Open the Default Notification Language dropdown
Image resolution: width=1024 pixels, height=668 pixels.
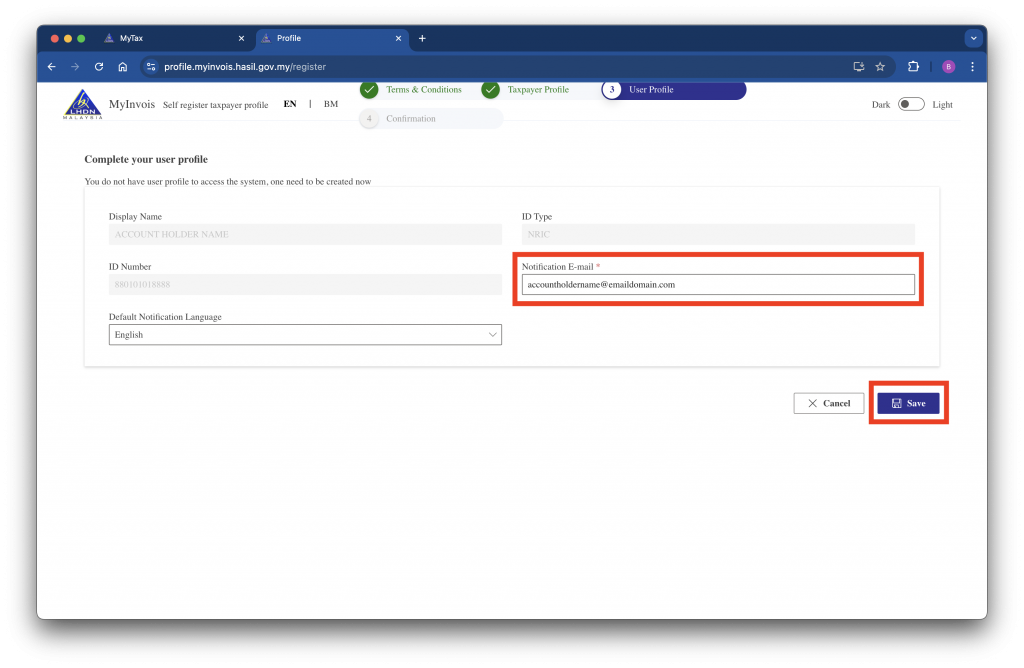(305, 335)
